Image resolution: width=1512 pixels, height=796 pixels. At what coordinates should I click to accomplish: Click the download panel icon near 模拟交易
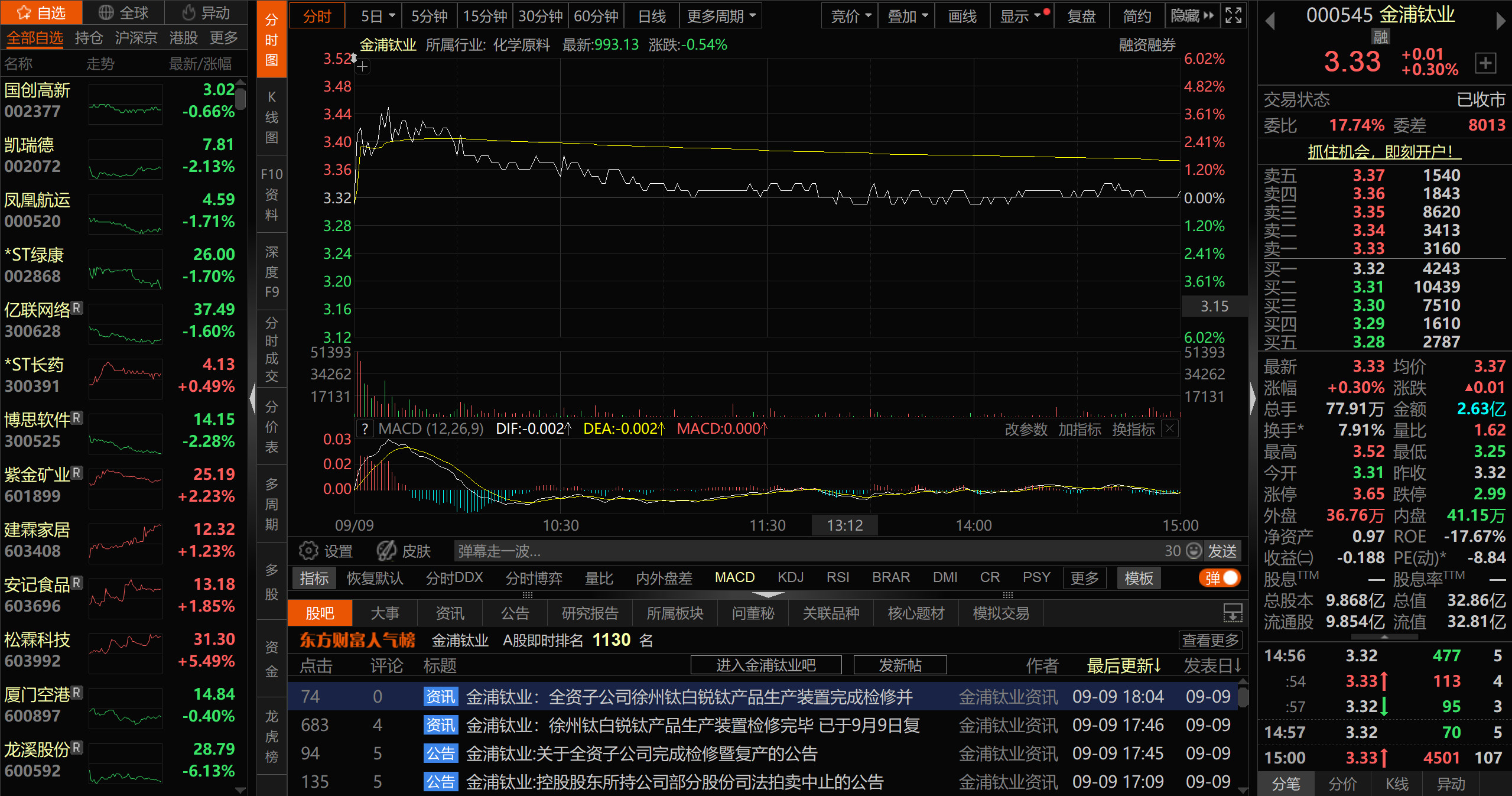tap(1233, 613)
